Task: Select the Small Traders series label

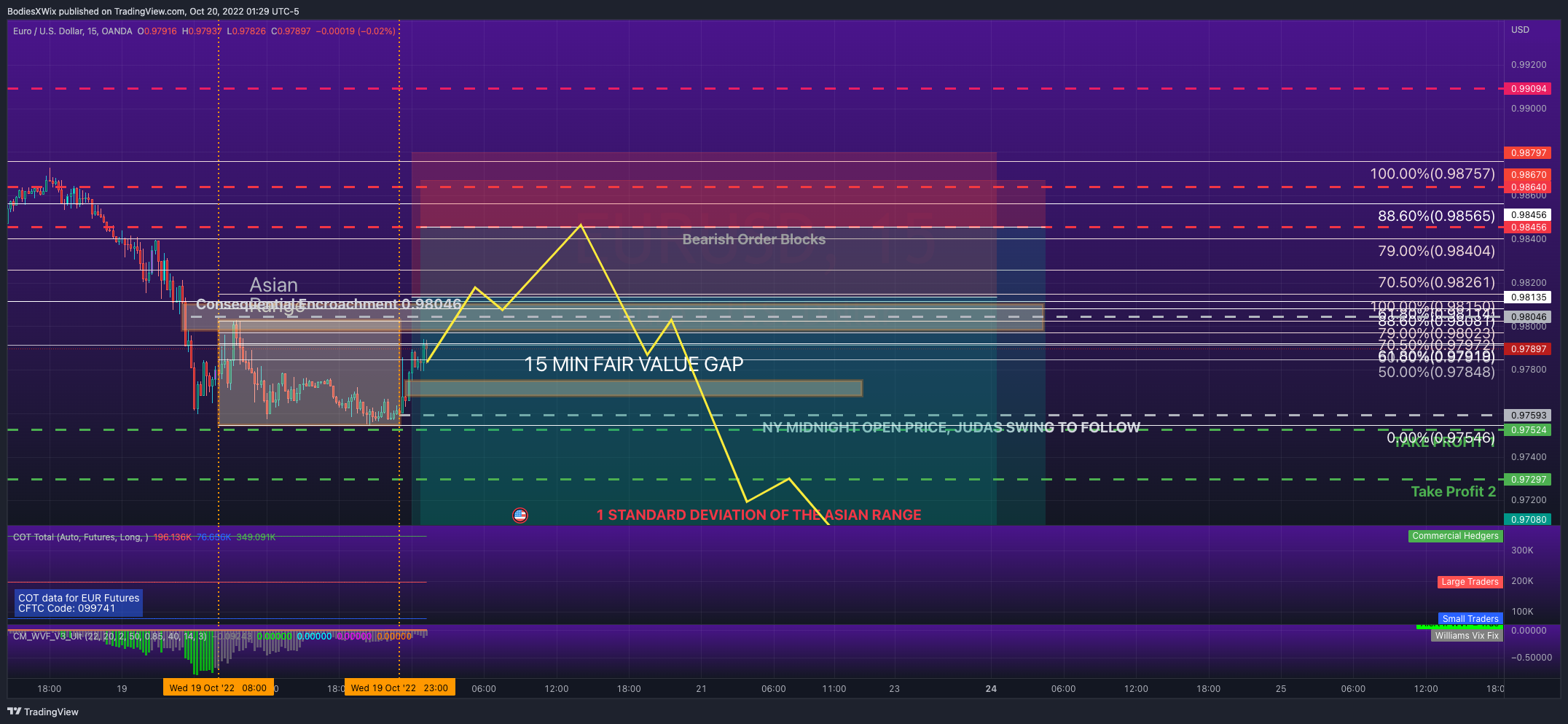Action: (x=1470, y=619)
